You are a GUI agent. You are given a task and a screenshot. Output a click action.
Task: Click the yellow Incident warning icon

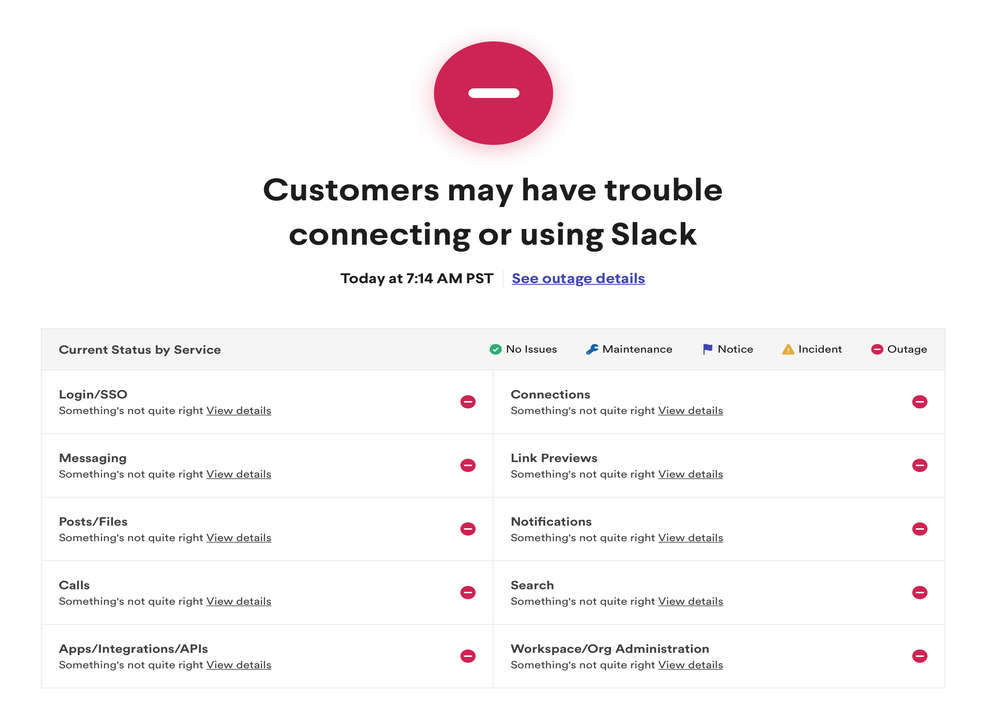coord(788,349)
